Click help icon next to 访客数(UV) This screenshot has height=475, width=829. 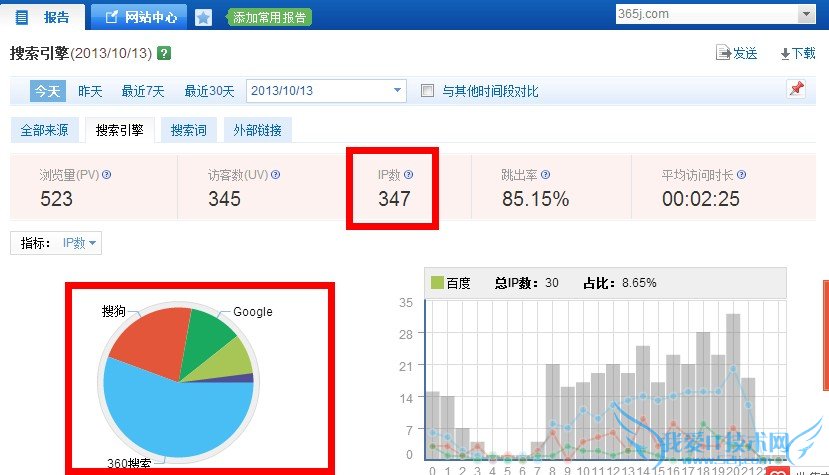(276, 174)
